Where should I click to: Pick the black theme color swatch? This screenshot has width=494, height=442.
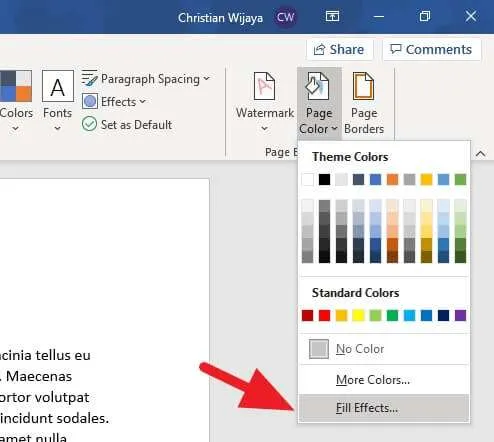324,179
